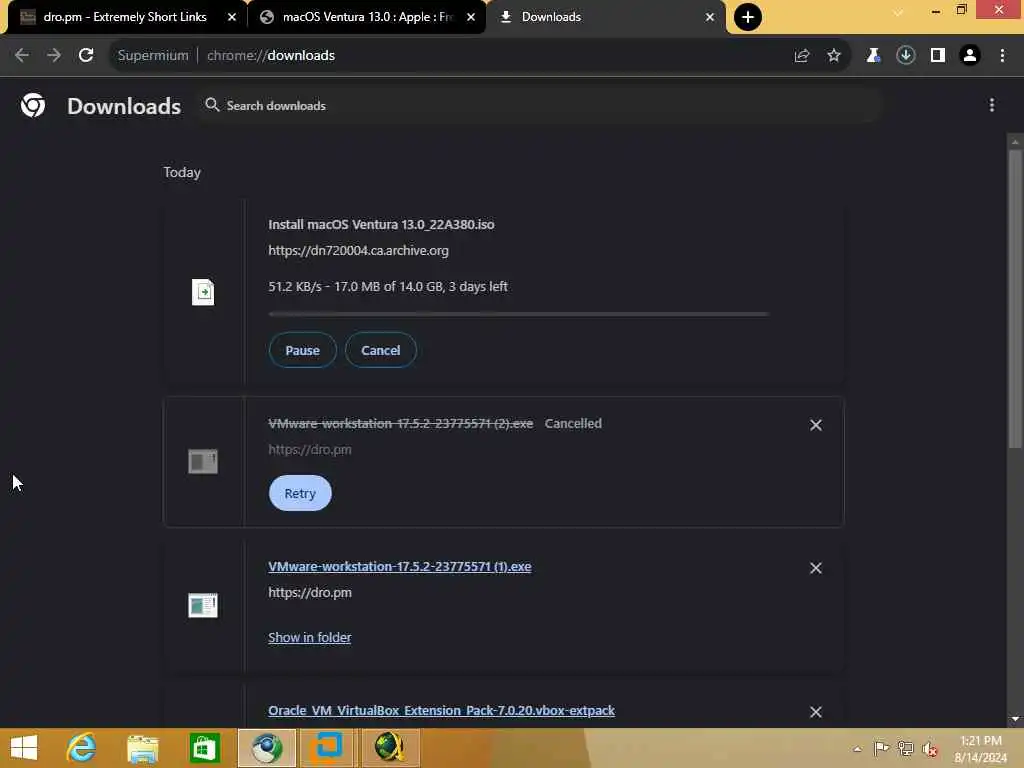Viewport: 1024px width, 768px height.
Task: Pause the macOS Ventura ISO download
Action: (x=302, y=350)
